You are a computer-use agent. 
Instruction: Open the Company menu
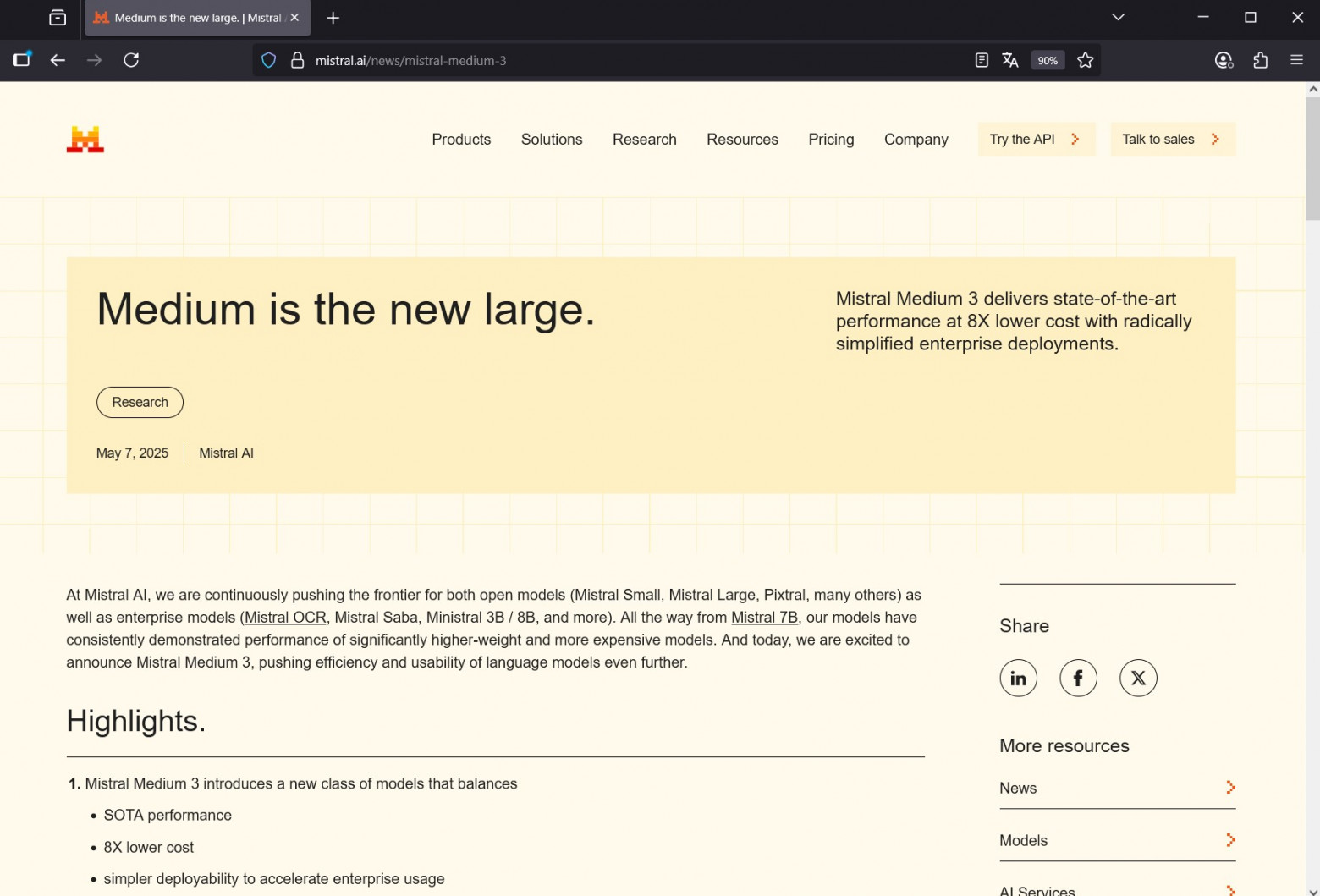pyautogui.click(x=916, y=140)
